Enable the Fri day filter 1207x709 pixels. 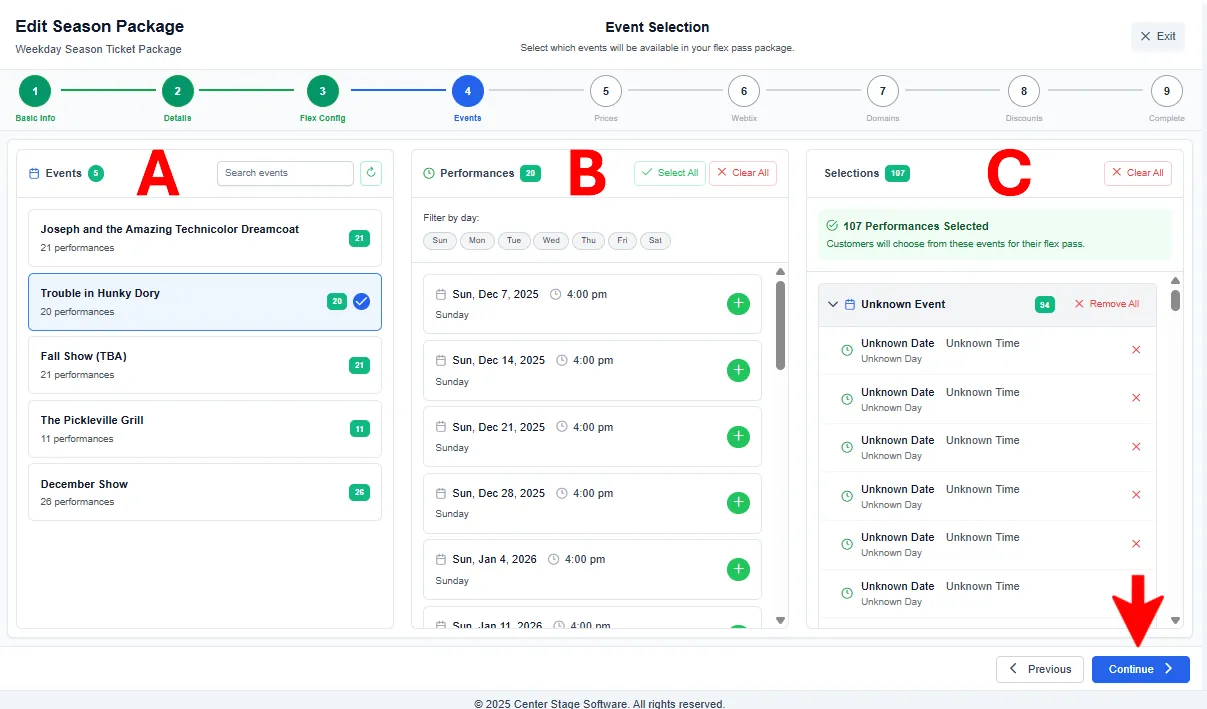pyautogui.click(x=622, y=241)
